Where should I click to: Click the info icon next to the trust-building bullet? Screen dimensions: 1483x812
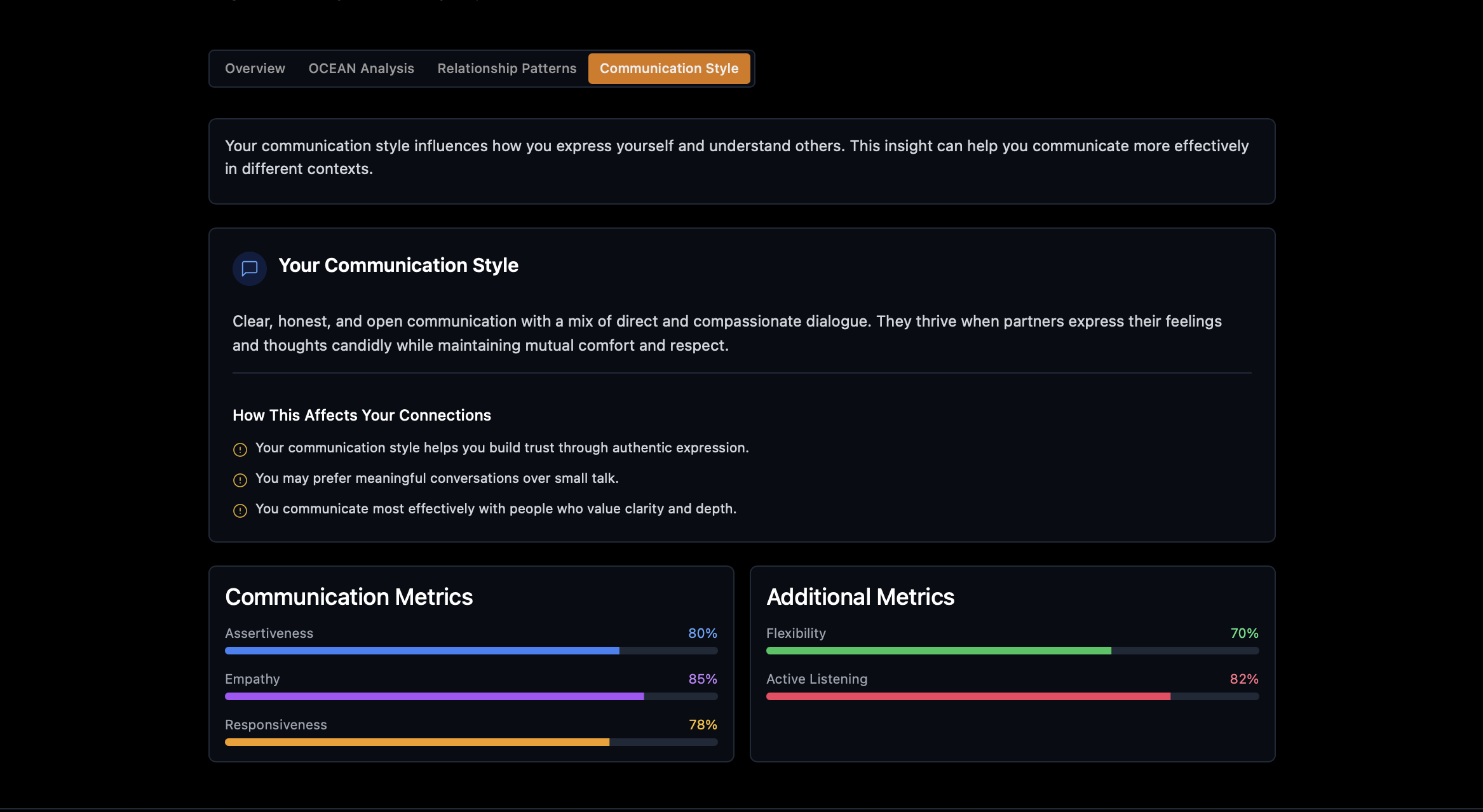point(240,450)
